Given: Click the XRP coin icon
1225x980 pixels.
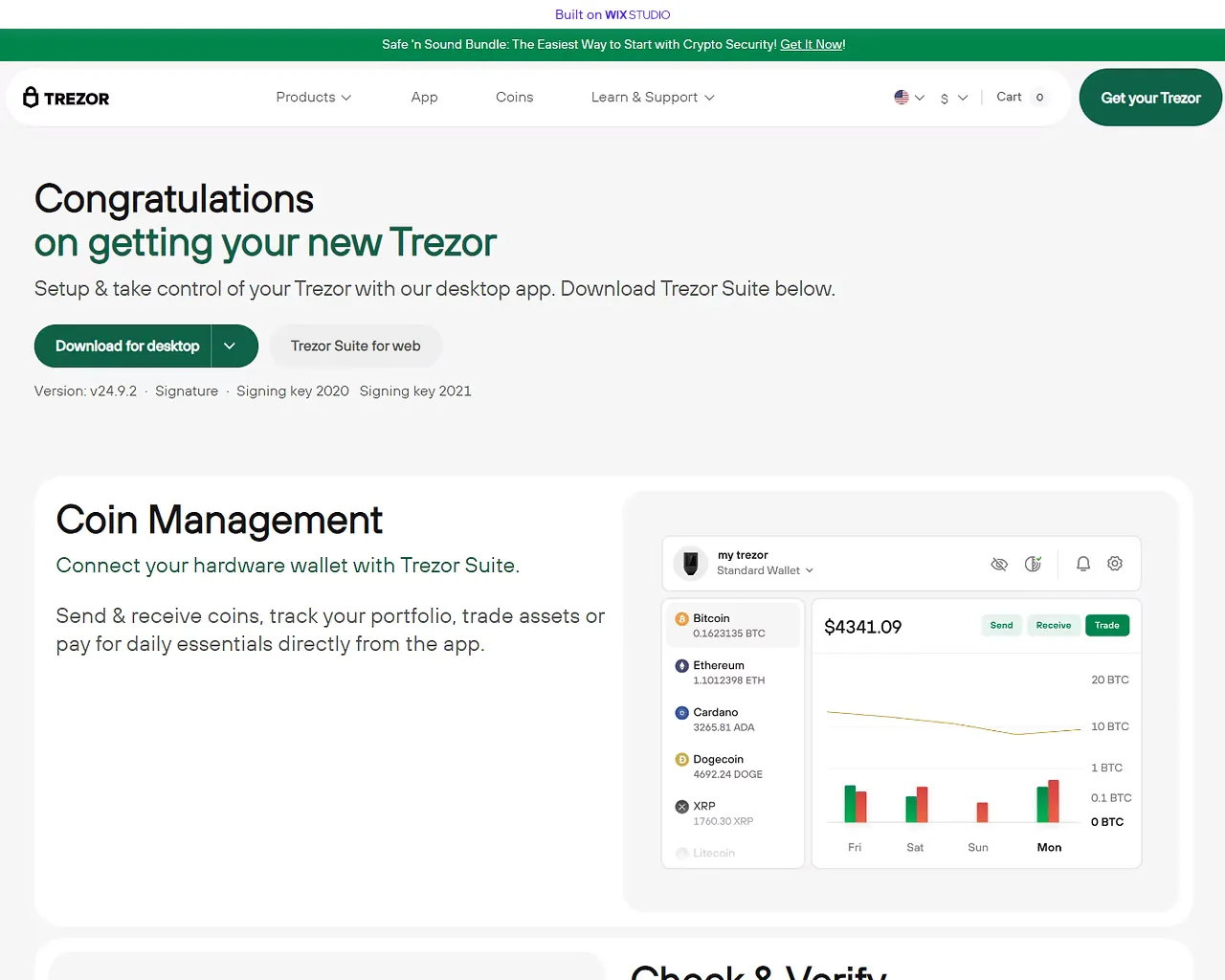Looking at the screenshot, I should [x=682, y=807].
